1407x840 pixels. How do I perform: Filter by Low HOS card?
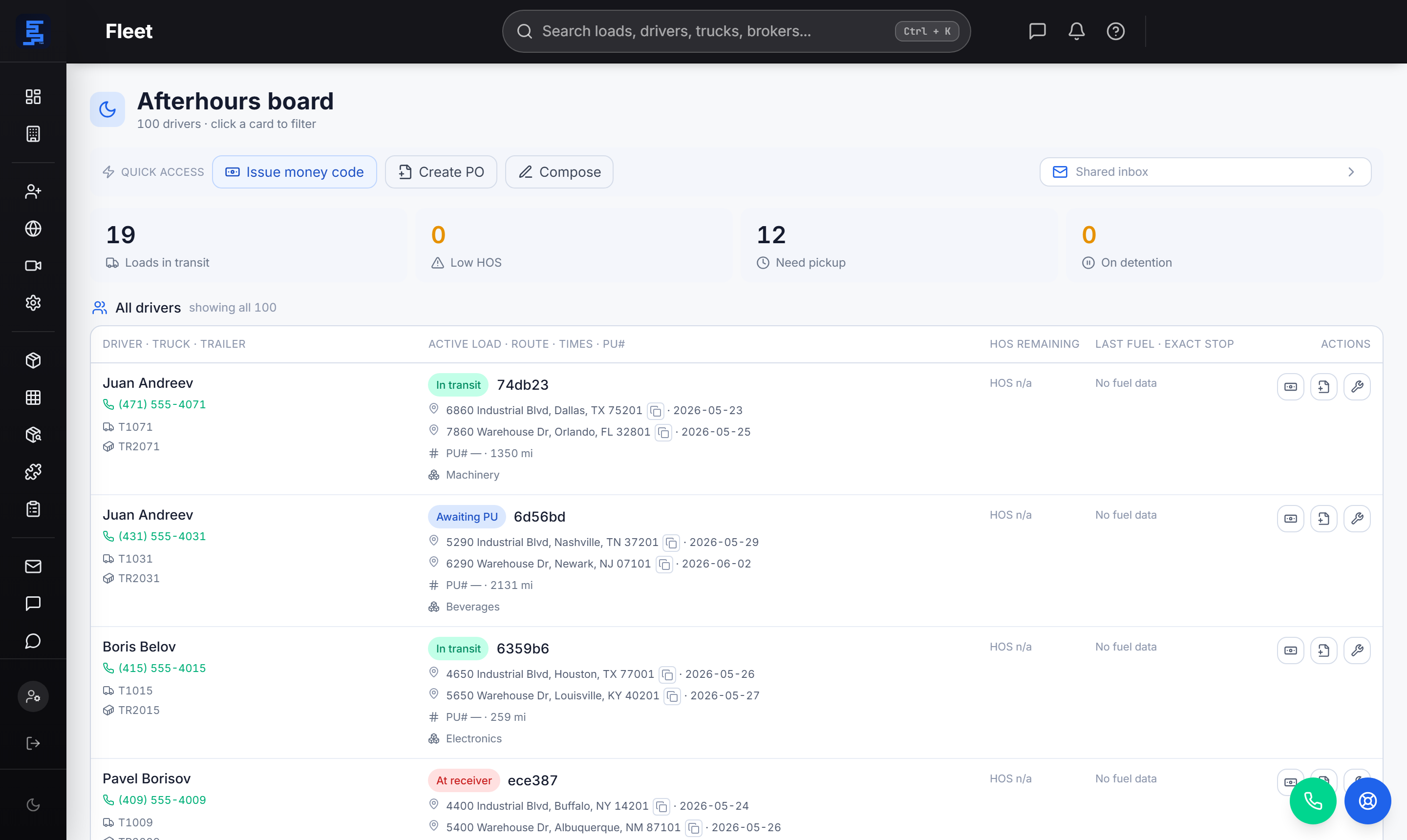[x=574, y=246]
